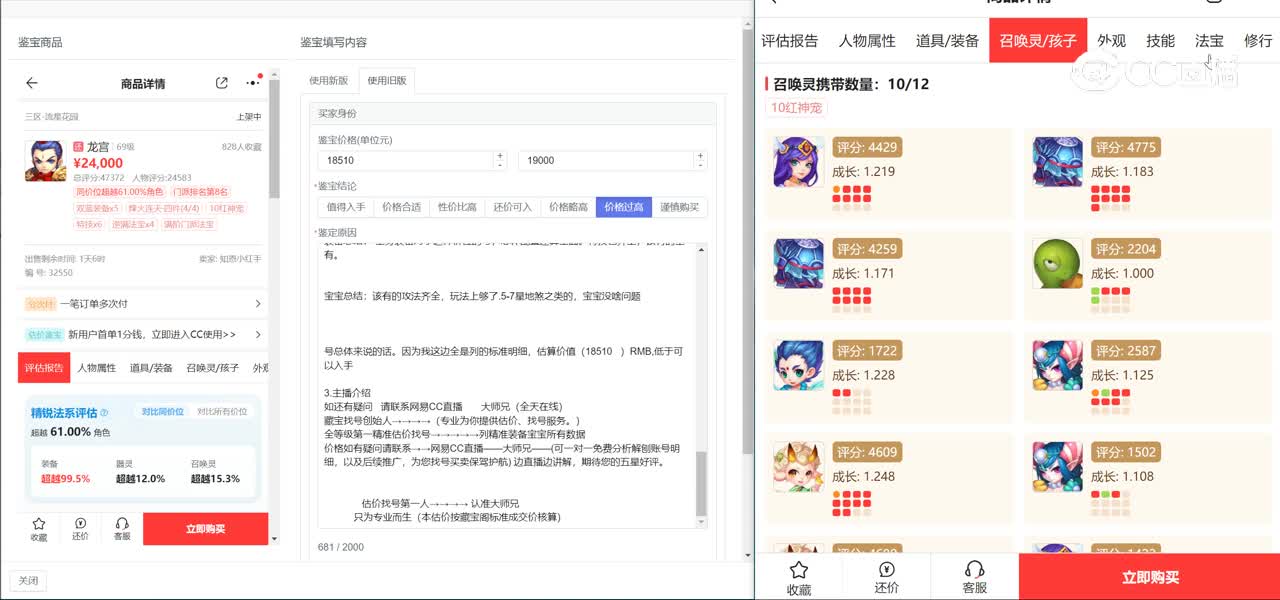Expand 新用户首单1分钱 promotion row

(x=143, y=334)
